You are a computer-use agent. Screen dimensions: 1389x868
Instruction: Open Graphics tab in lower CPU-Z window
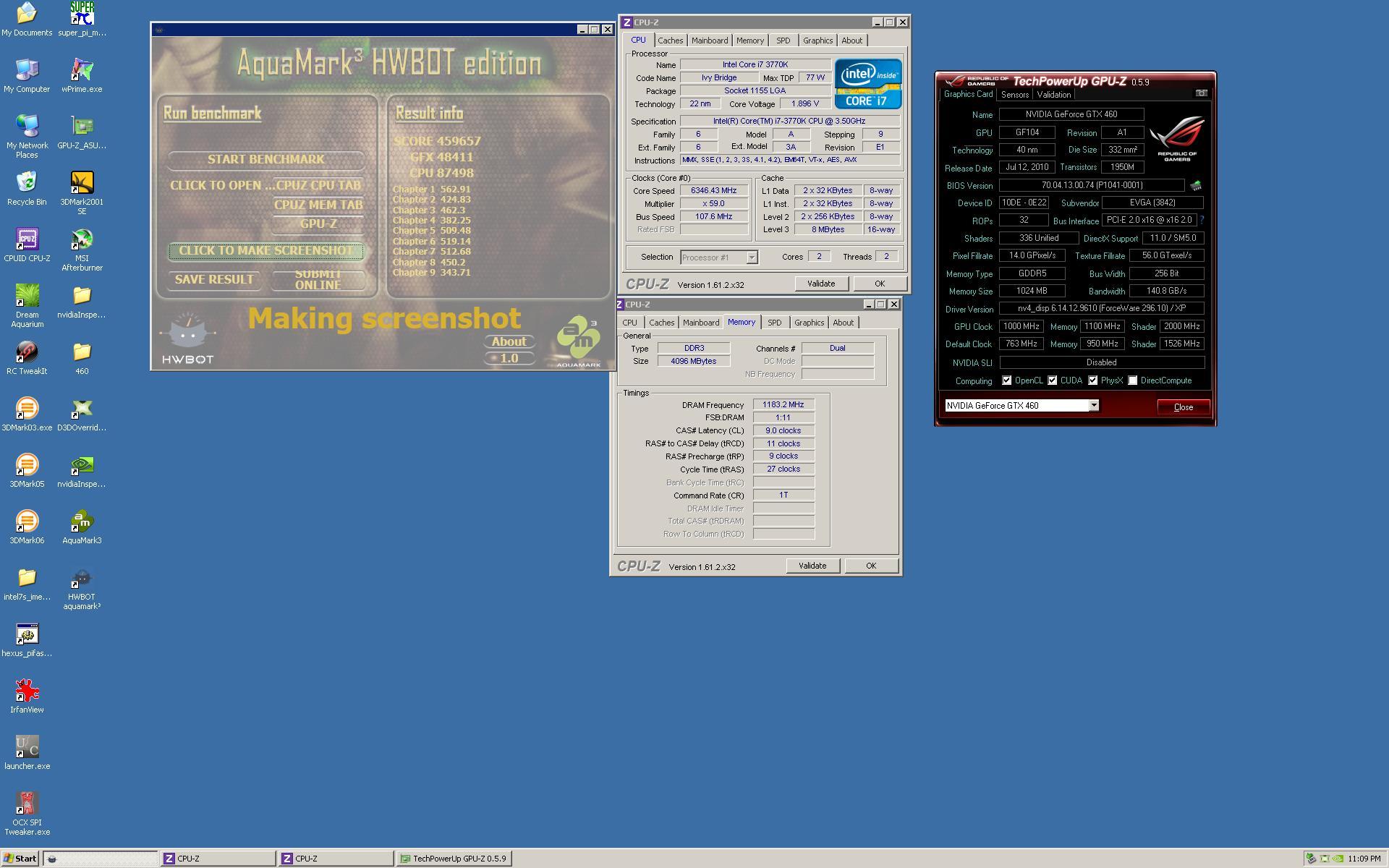tap(809, 323)
